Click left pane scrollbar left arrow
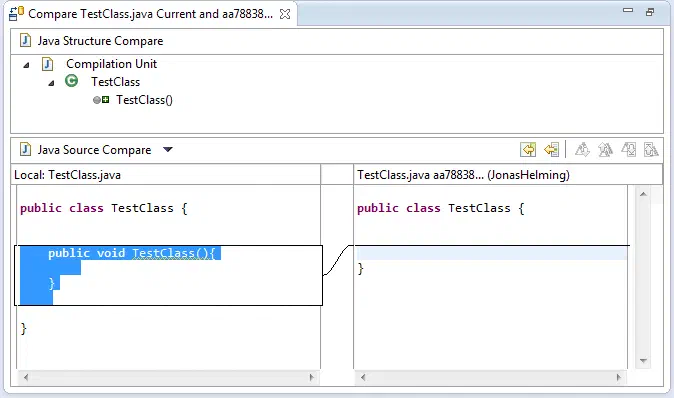The height and width of the screenshot is (398, 674). point(26,377)
